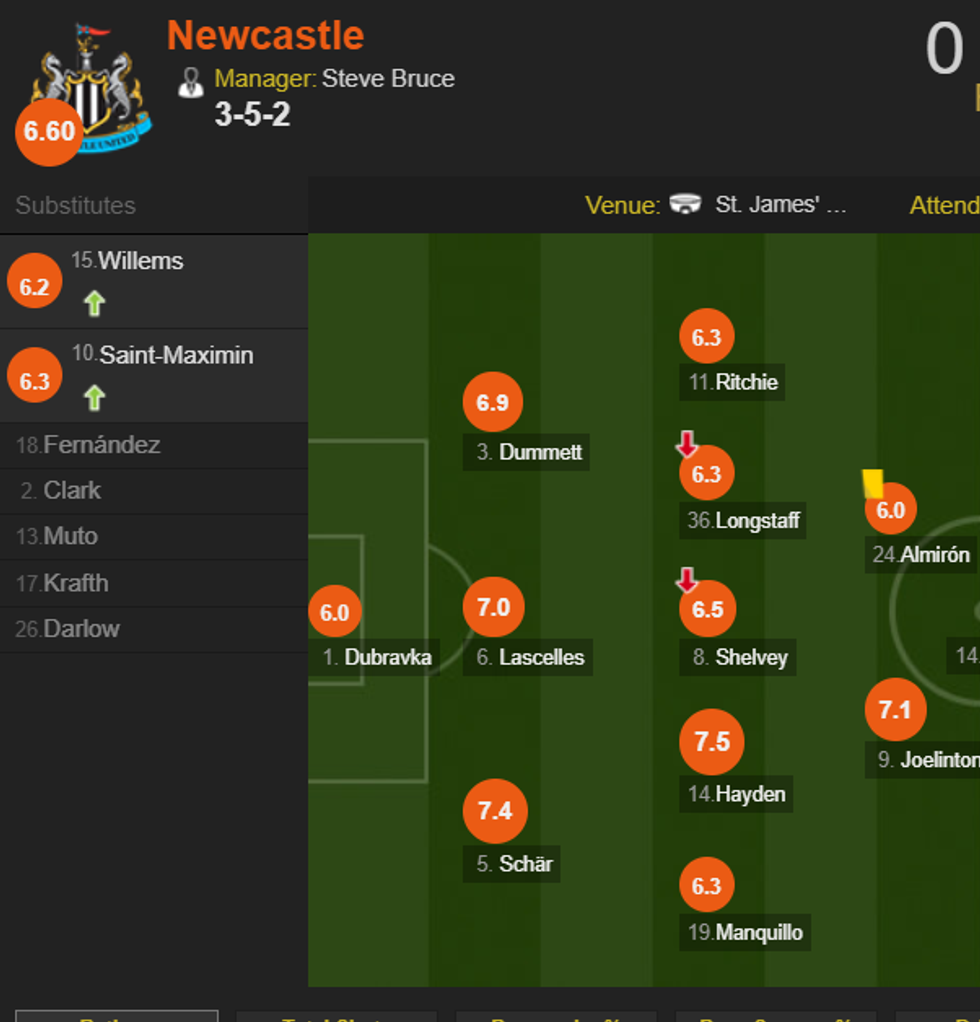
Task: Click Hayden's 7.5 rating circle
Action: click(712, 742)
